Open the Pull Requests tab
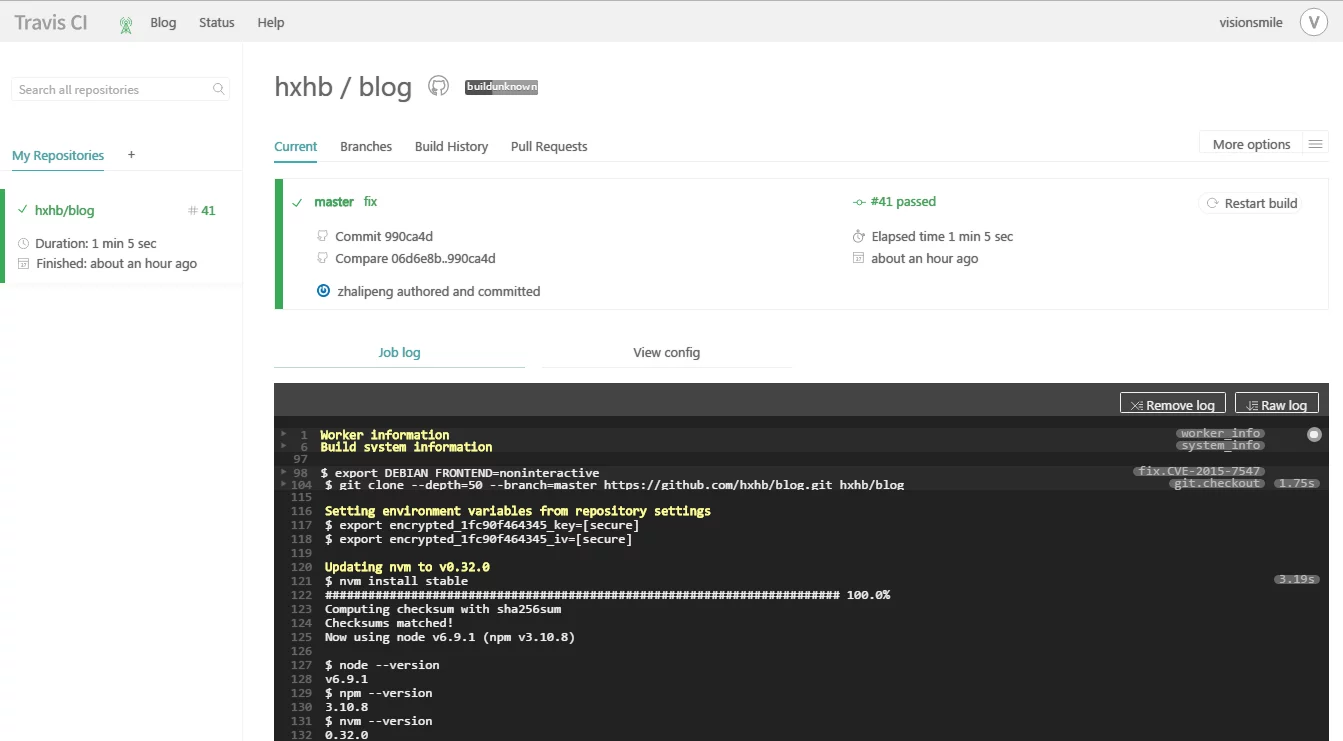The height and width of the screenshot is (741, 1343). pyautogui.click(x=548, y=146)
